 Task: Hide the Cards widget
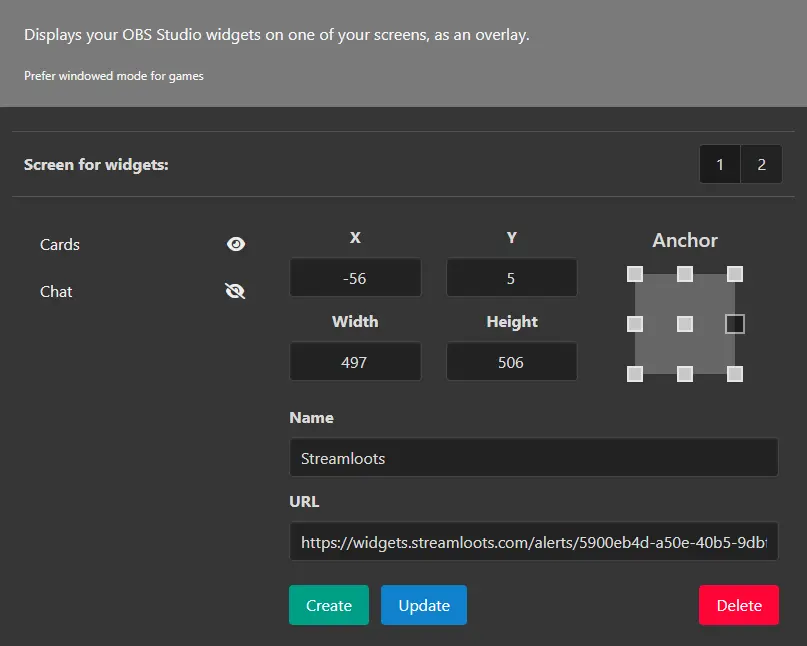236,243
